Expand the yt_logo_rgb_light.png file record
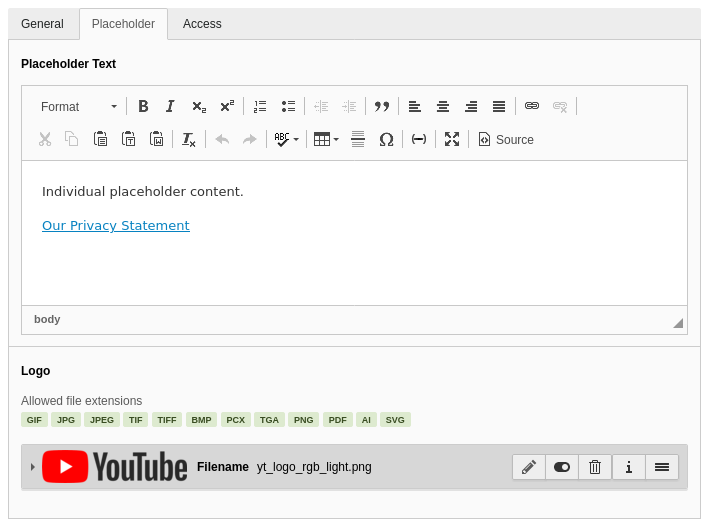Viewport: 709px width, 526px height. click(33, 467)
